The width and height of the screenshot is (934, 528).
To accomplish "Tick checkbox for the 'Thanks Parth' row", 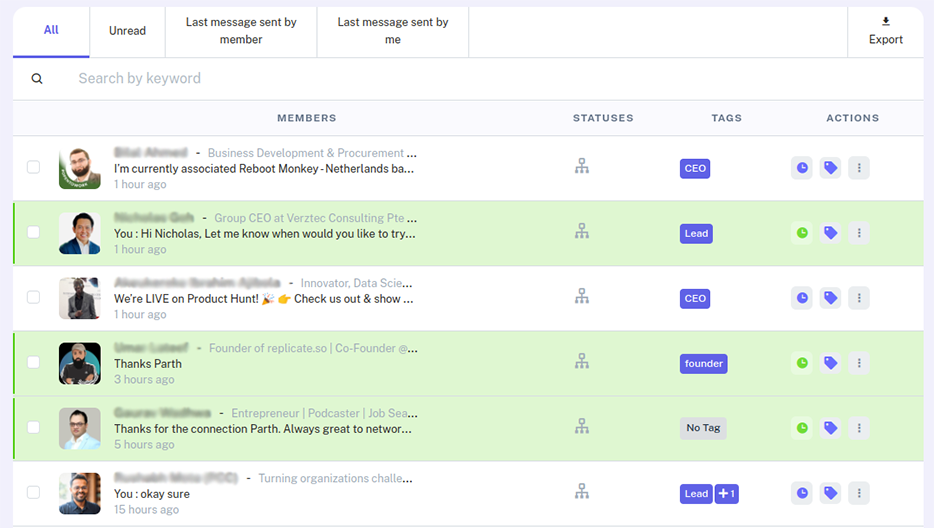I will click(33, 362).
